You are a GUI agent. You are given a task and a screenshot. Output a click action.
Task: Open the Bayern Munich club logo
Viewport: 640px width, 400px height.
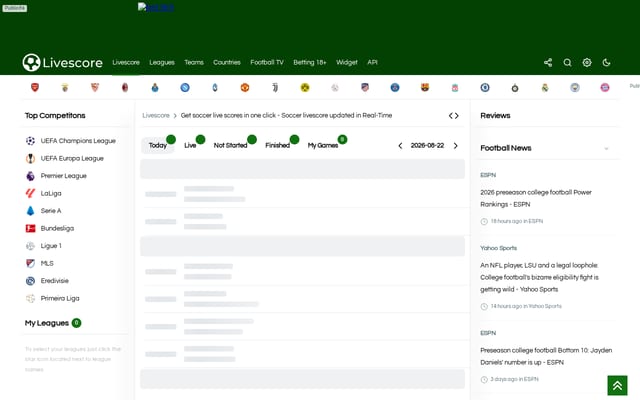coord(605,87)
